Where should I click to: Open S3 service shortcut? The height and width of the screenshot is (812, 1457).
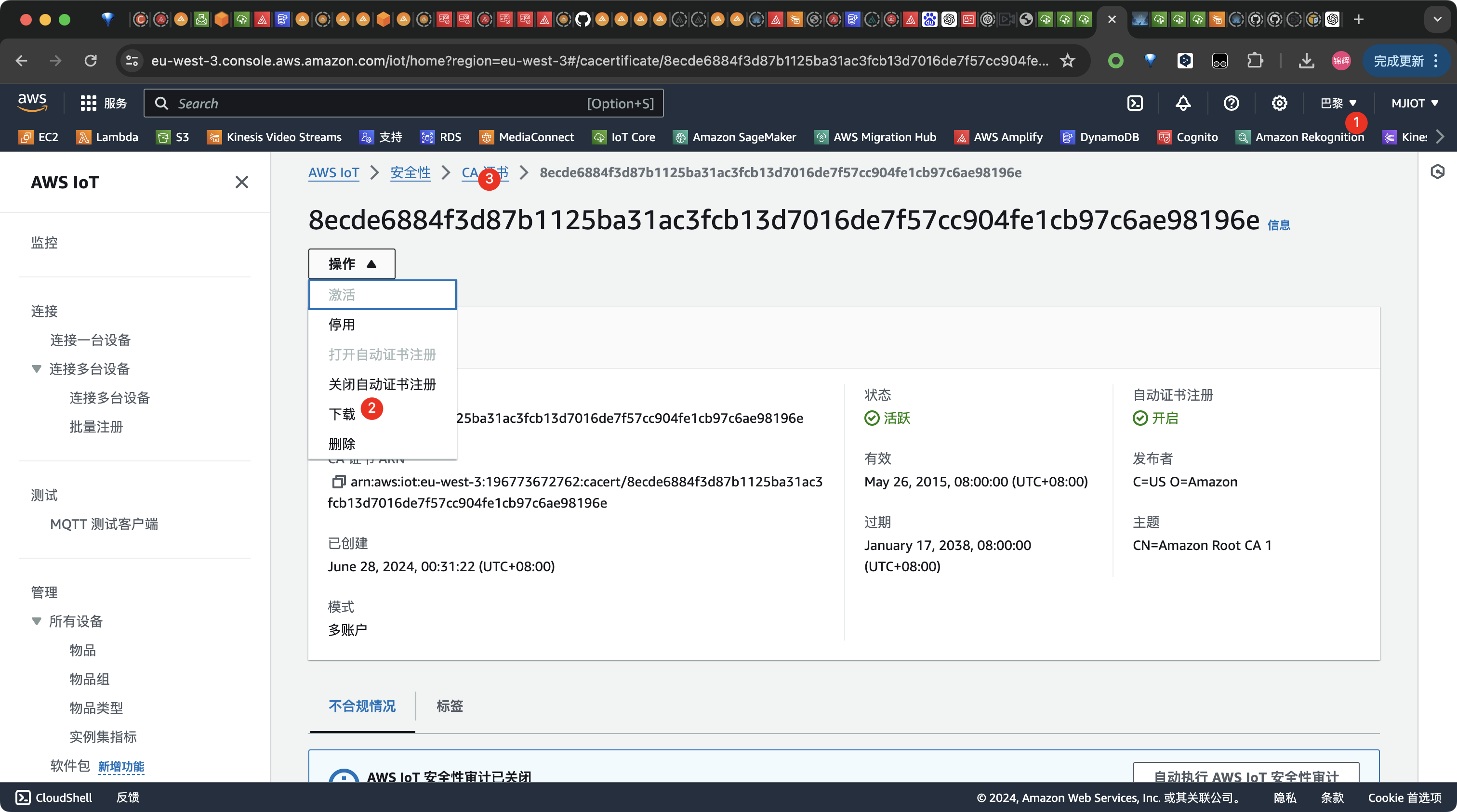(172, 137)
